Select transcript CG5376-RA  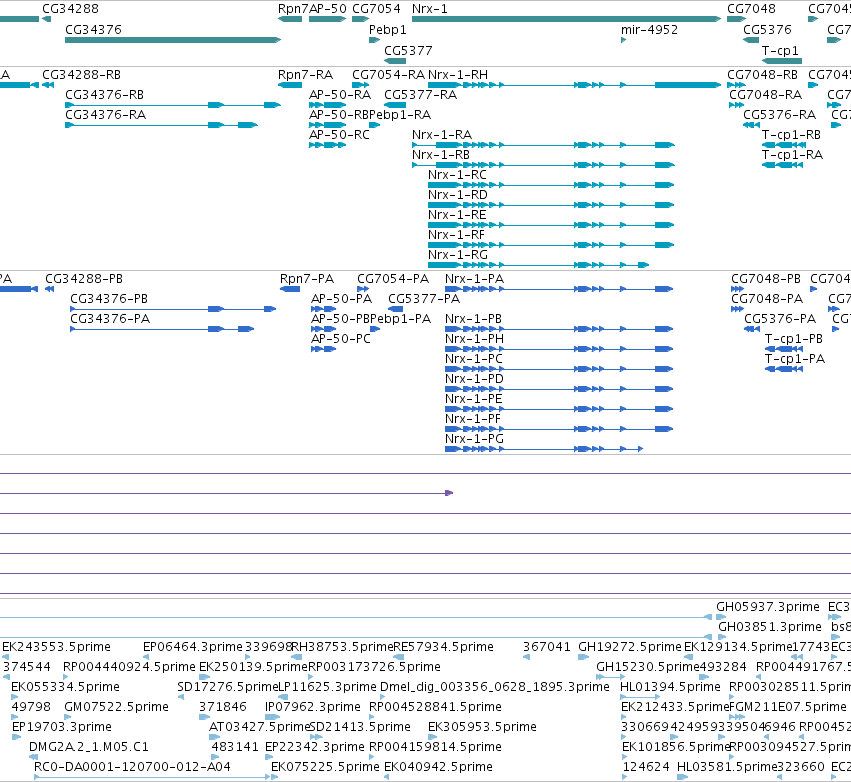coord(779,115)
